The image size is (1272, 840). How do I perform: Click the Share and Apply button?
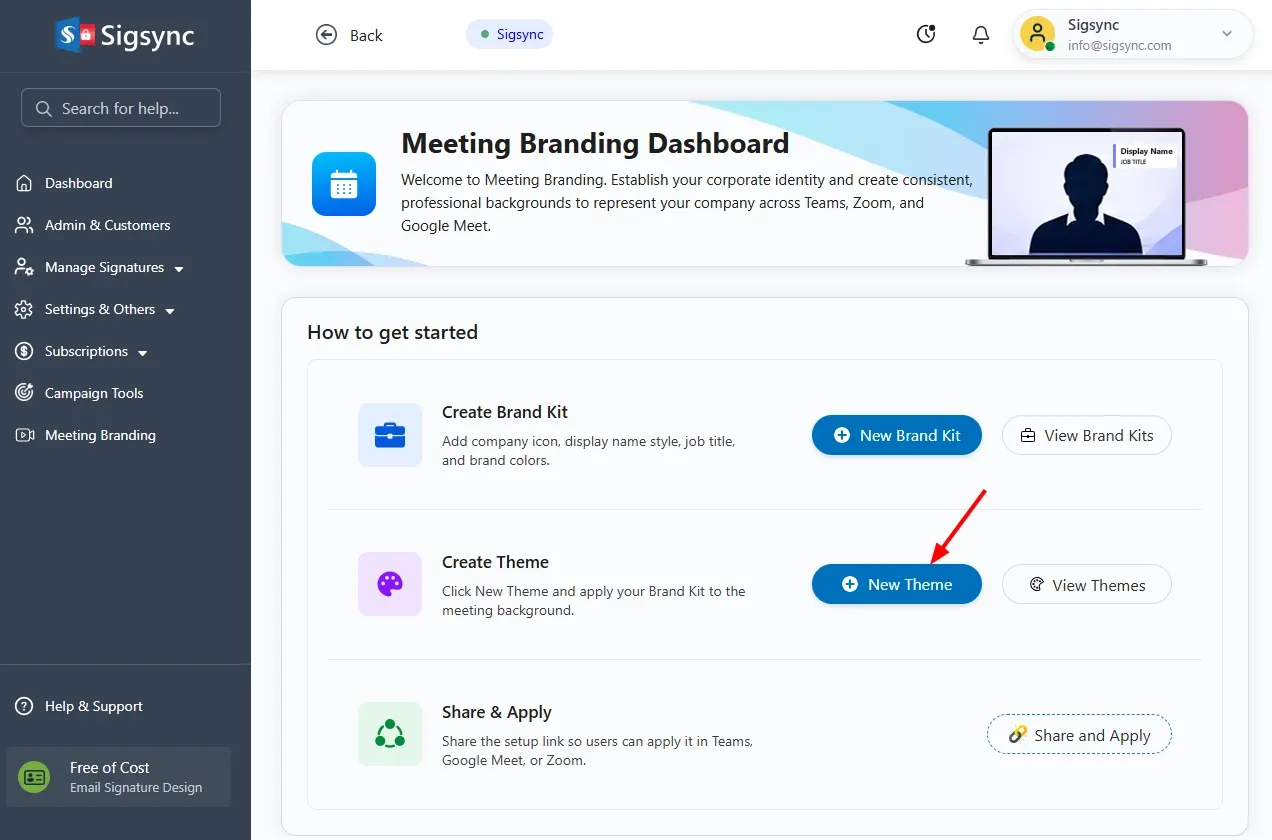1079,735
